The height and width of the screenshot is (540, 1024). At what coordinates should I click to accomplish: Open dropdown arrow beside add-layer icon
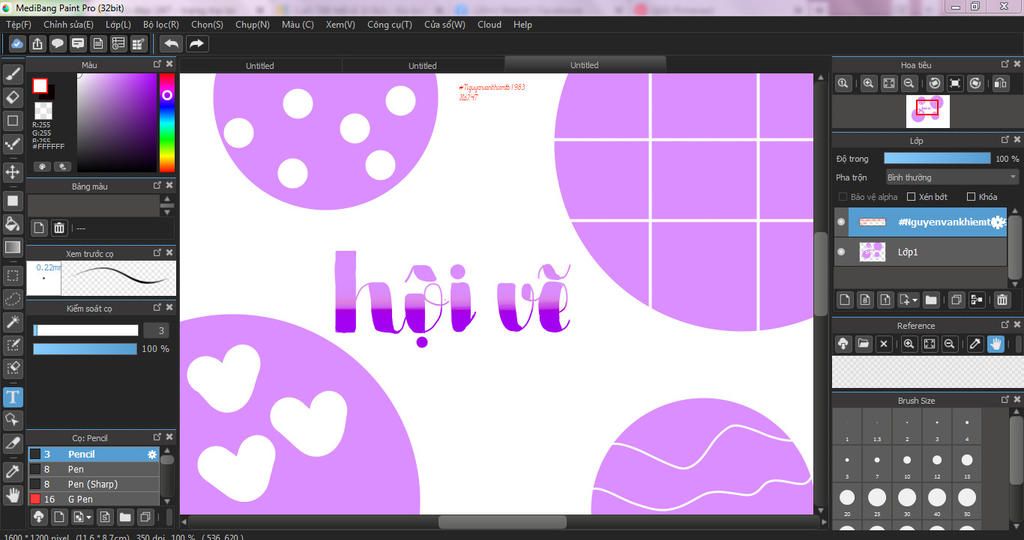[x=916, y=300]
